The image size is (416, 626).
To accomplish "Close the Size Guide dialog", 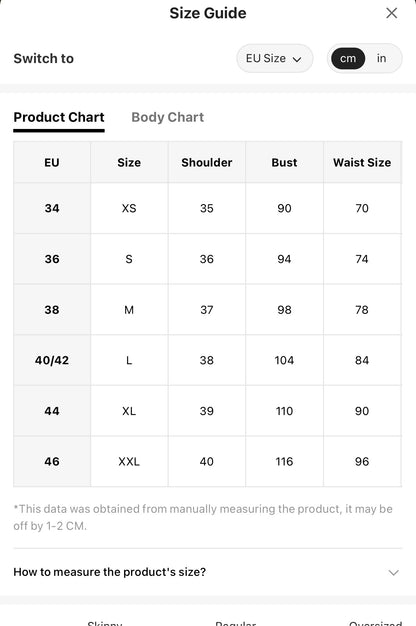I will point(391,13).
